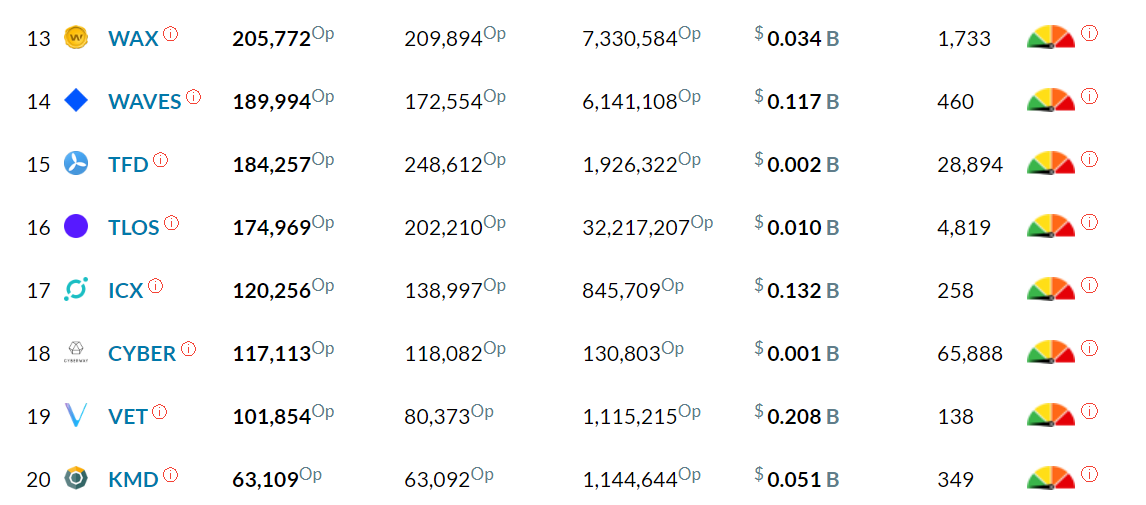1146x505 pixels.
Task: Open the WAVES coin link
Action: 145,102
